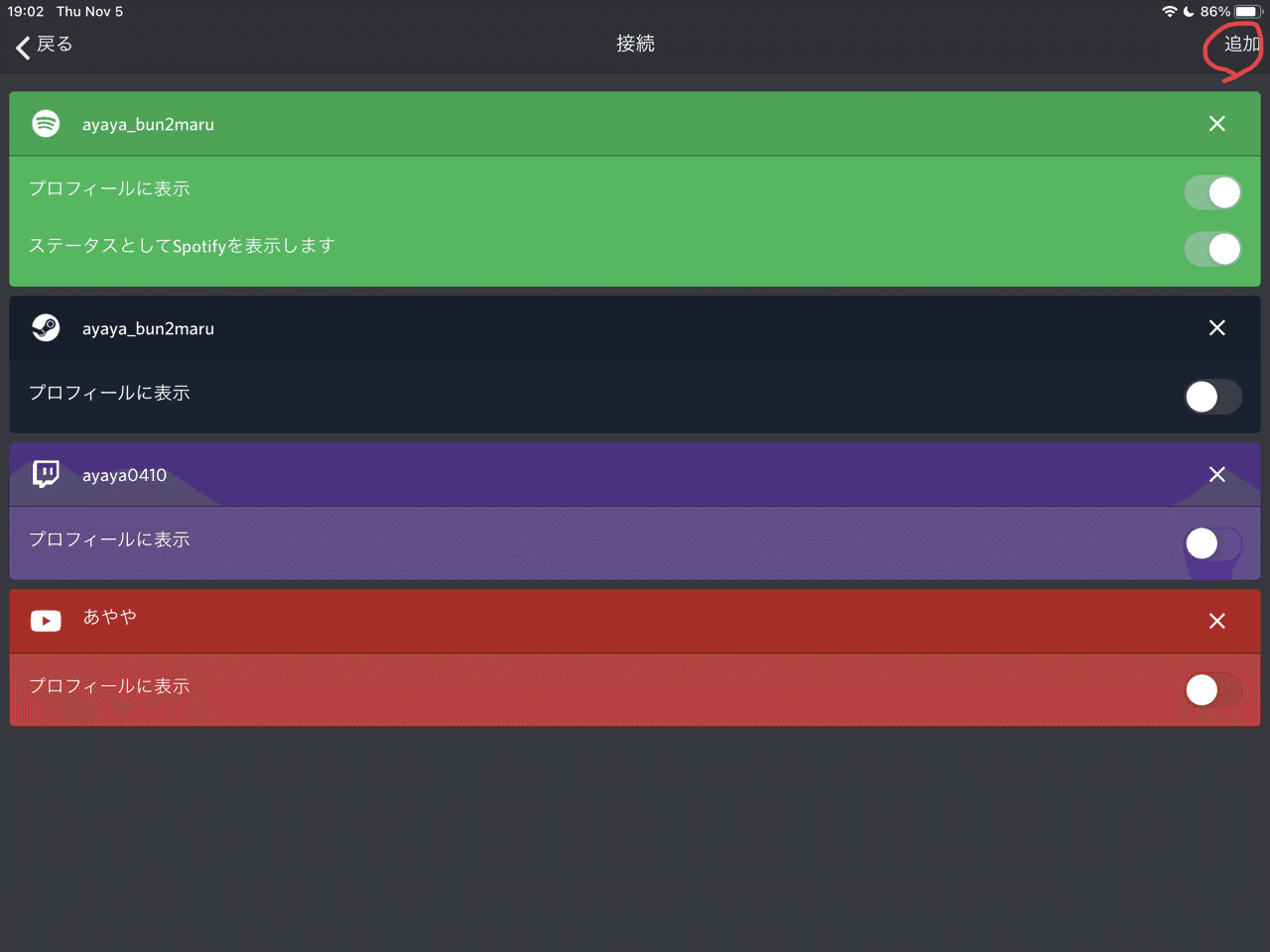Screen dimensions: 1270x952
Task: Select the Steam ayaya_bun2maru account name
Action: 148,329
